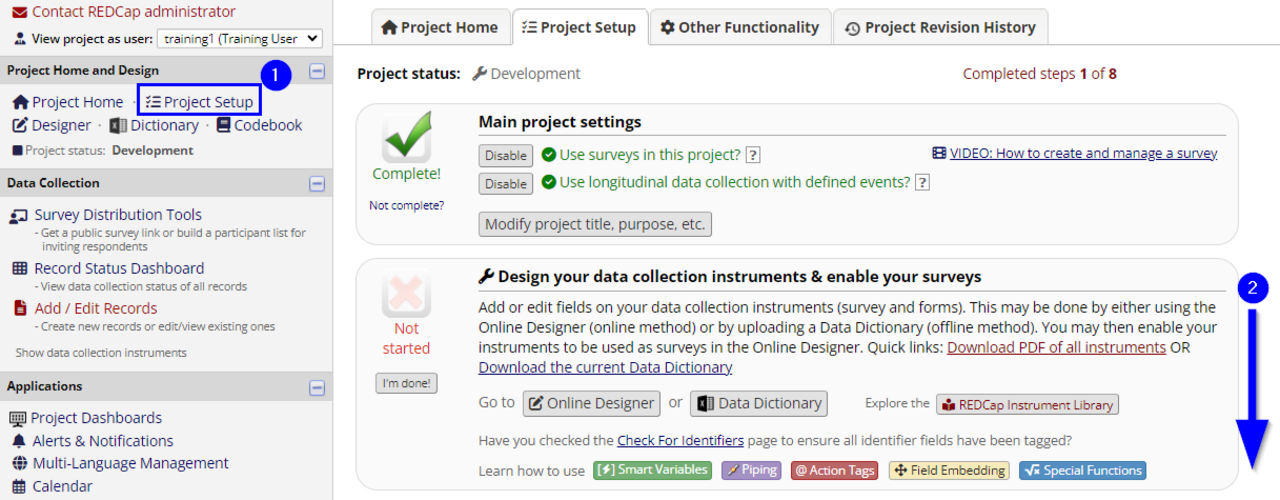
Task: Download the current Data Dictionary link
Action: pos(605,368)
